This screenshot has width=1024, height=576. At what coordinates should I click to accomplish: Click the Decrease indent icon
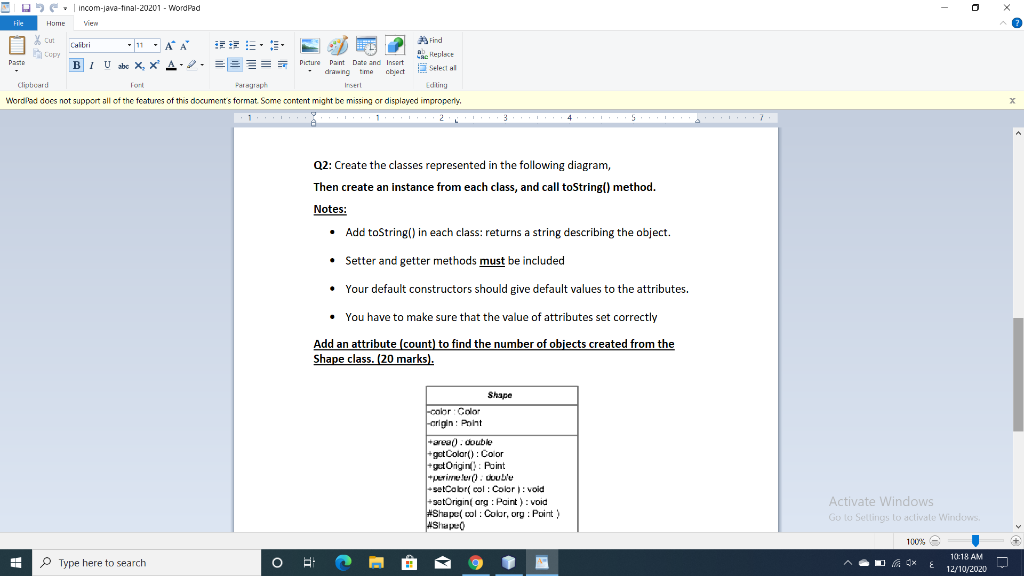point(220,45)
